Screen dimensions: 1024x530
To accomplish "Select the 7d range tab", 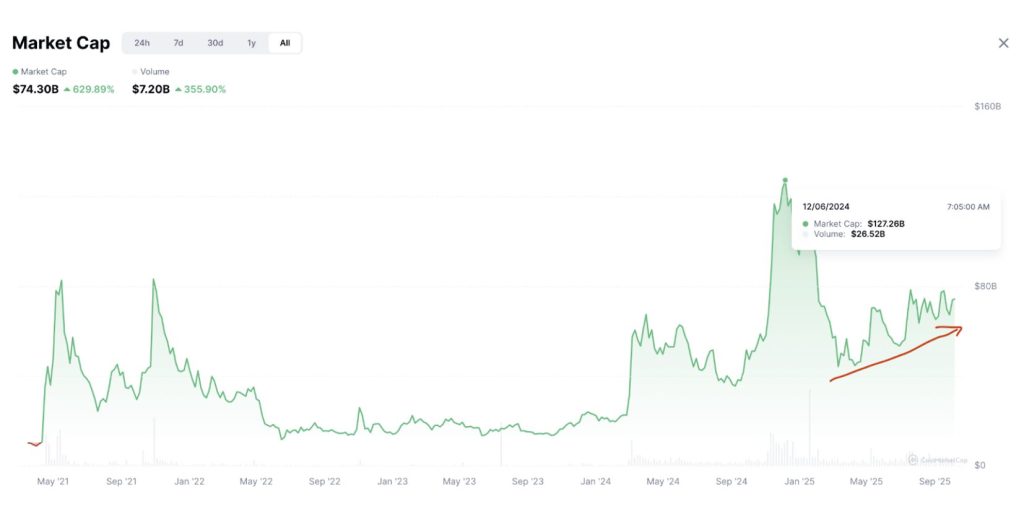I will click(x=178, y=43).
